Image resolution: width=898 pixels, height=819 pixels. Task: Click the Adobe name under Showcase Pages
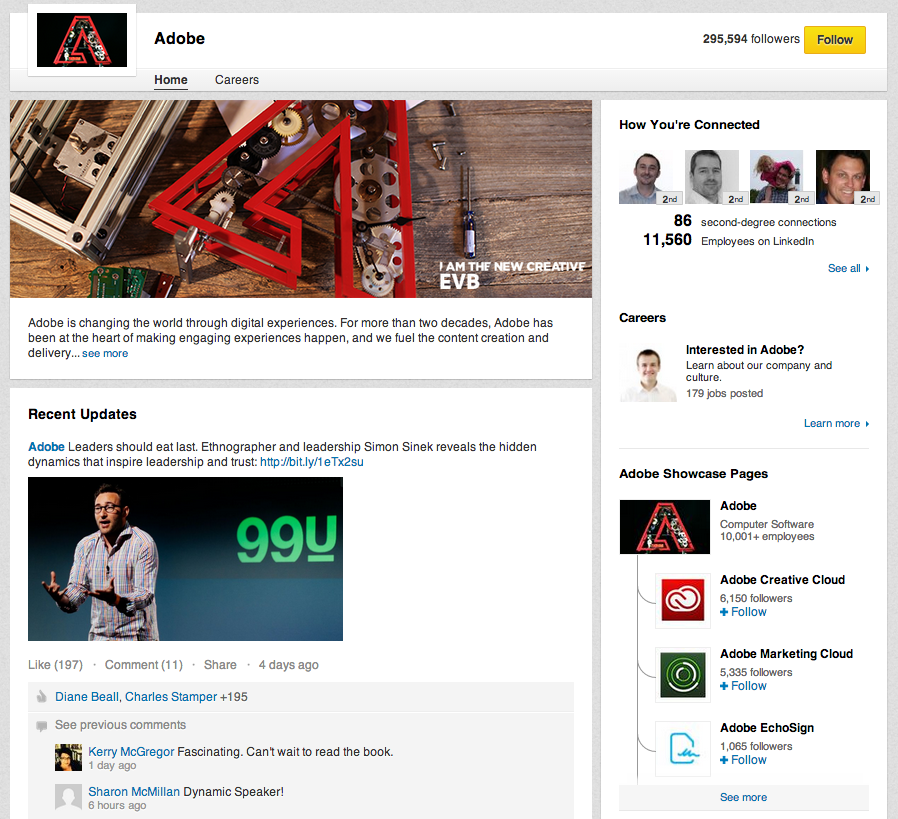point(738,506)
